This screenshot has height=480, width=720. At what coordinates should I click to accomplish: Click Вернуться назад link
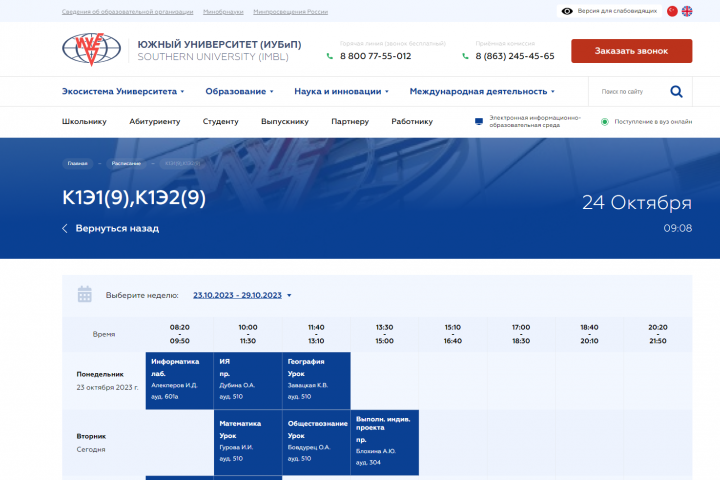click(117, 228)
